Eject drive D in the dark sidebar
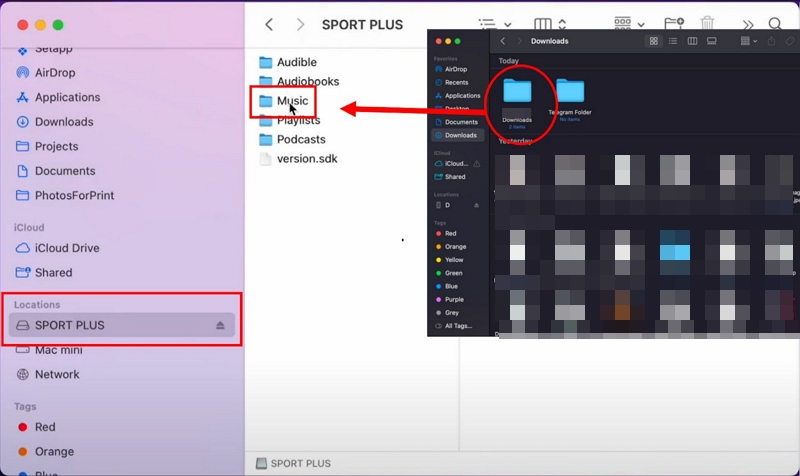Screen dimensions: 800x476 (x=476, y=205)
